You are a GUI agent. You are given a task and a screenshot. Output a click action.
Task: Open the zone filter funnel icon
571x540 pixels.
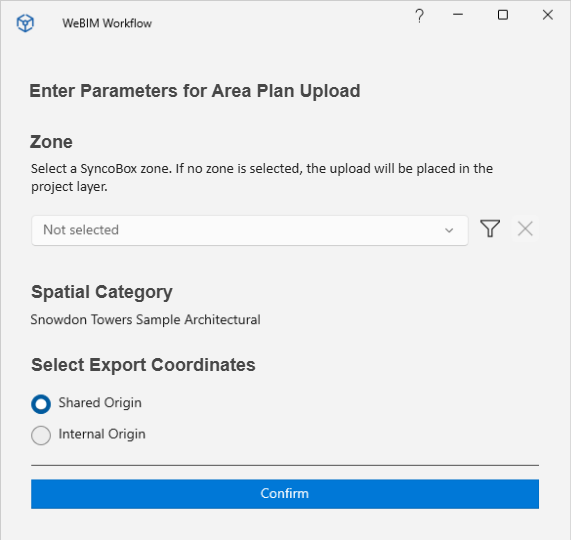[490, 229]
